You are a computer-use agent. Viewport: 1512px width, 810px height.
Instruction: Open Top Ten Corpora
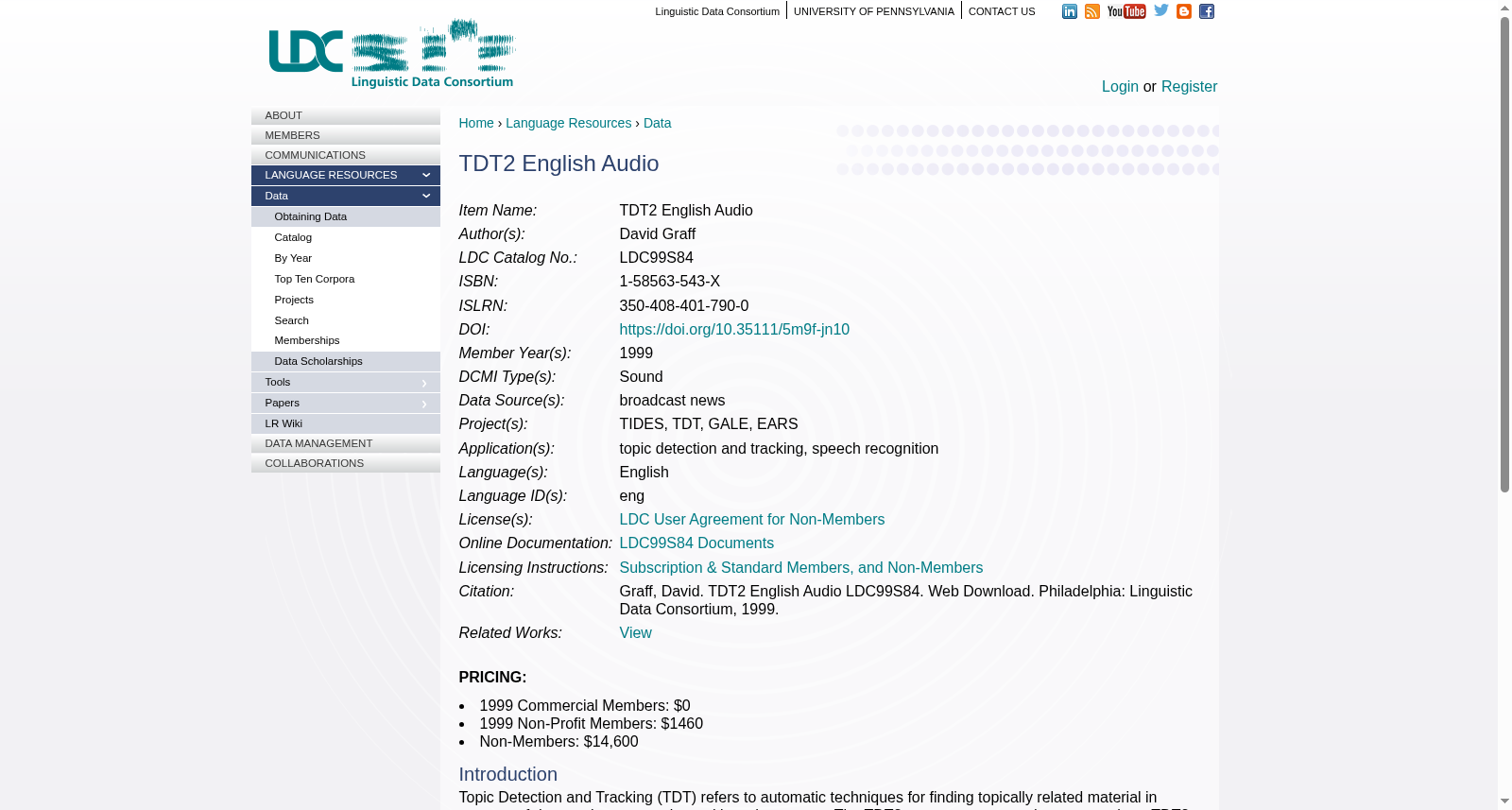(346, 279)
